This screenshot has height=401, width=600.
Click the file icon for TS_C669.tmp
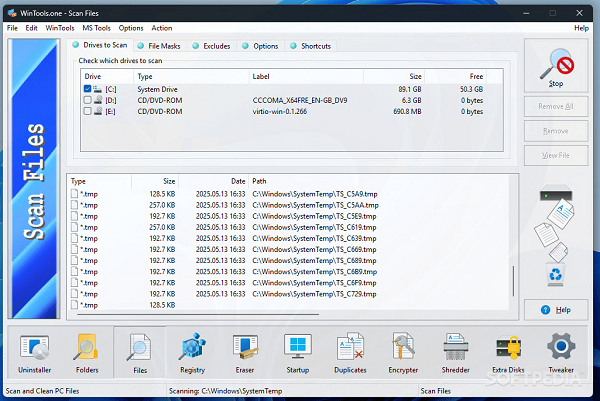click(74, 249)
